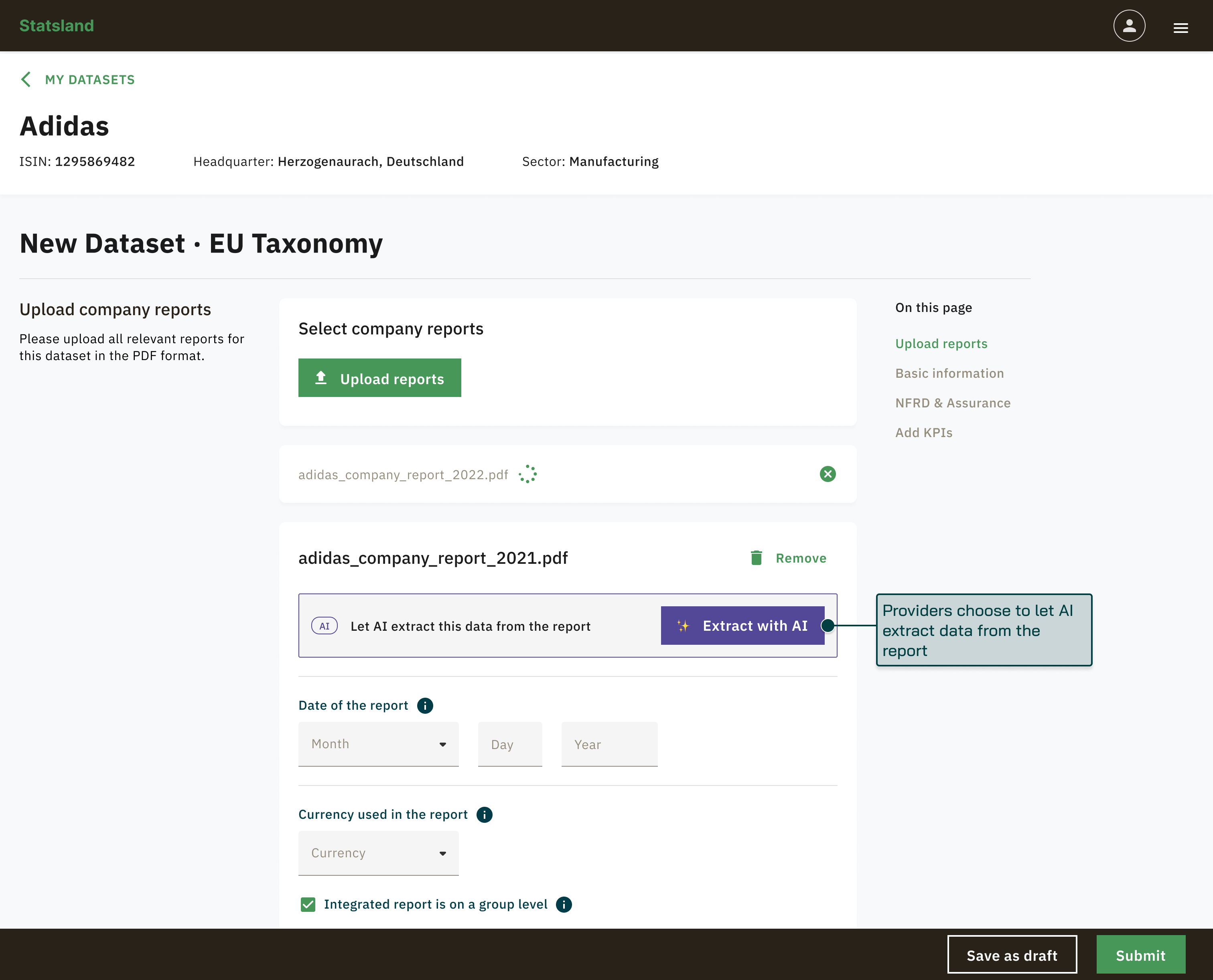This screenshot has width=1213, height=980.
Task: Click the Adidas company title
Action: pos(64,126)
